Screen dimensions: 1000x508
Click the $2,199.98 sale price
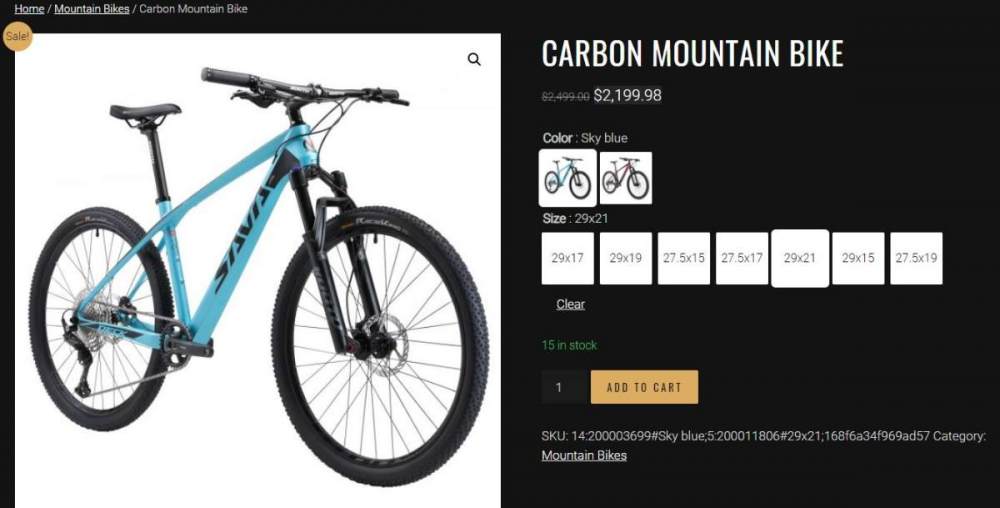click(x=628, y=96)
